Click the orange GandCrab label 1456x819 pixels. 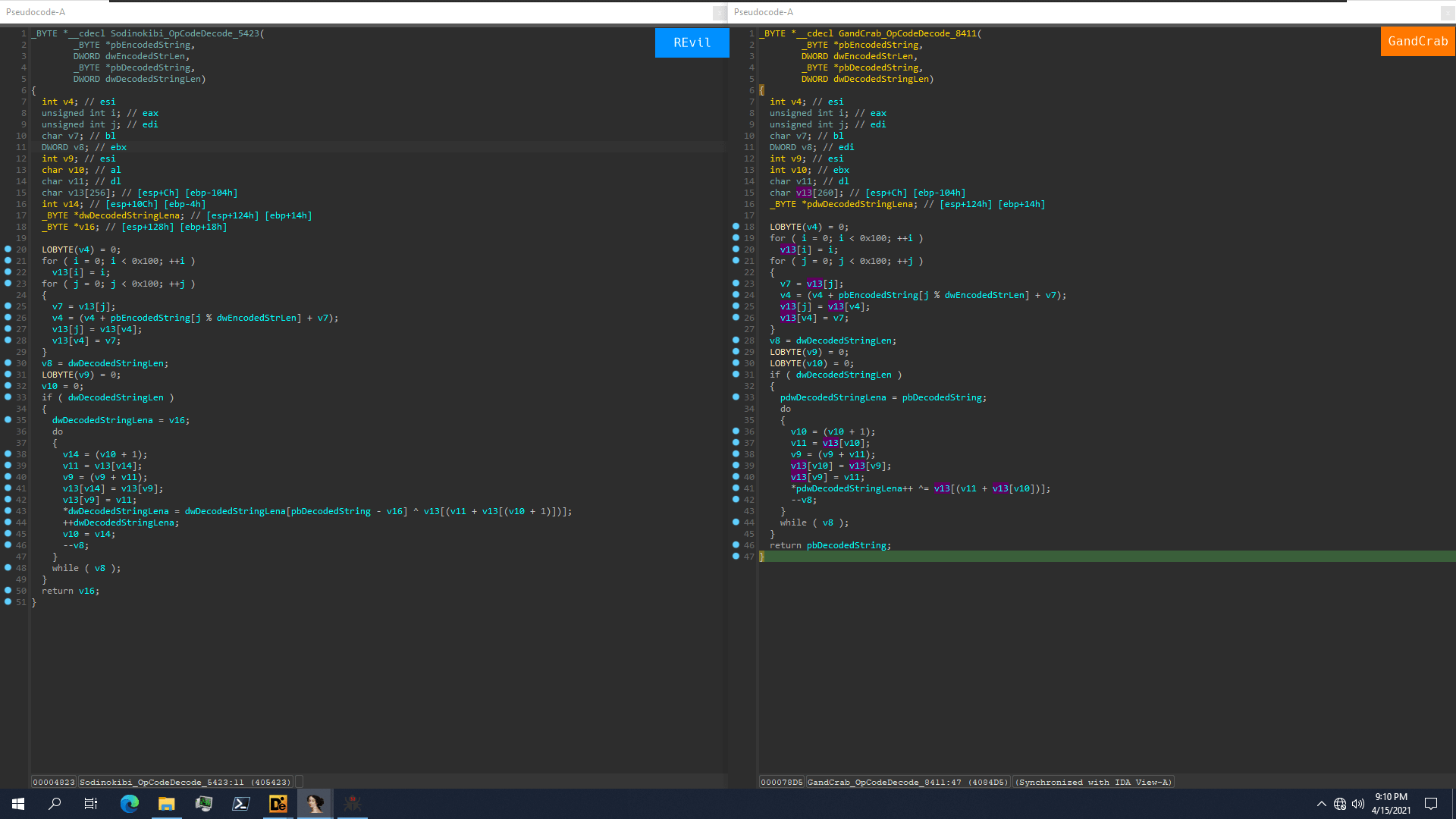click(x=1417, y=41)
